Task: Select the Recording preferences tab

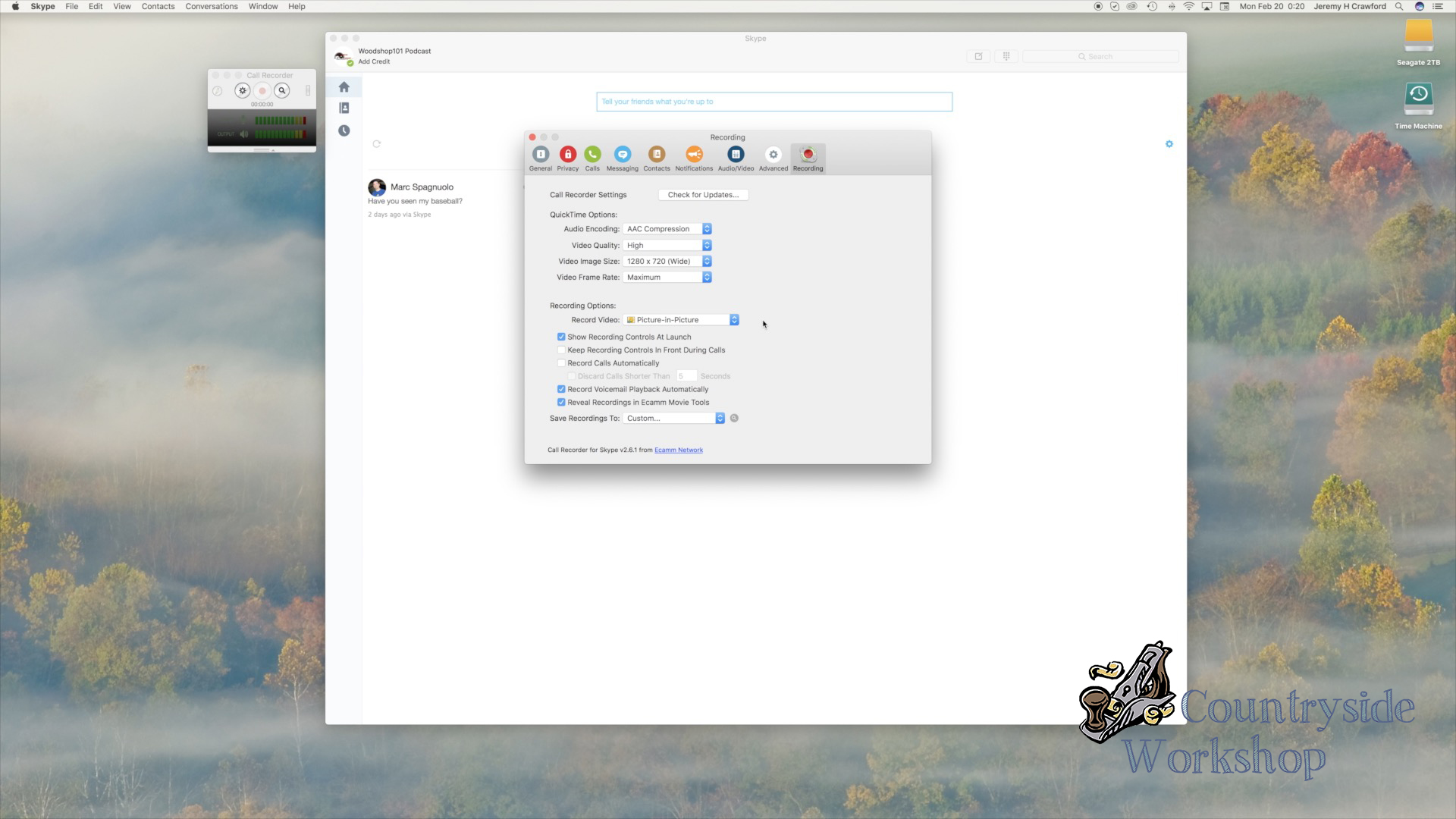Action: point(808,158)
